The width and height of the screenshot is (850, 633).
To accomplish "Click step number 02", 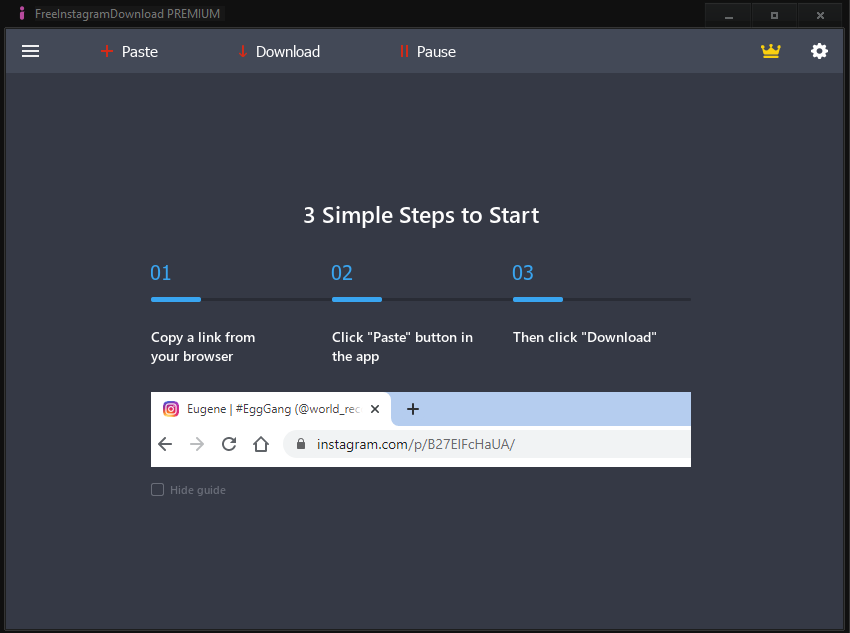I will point(342,273).
